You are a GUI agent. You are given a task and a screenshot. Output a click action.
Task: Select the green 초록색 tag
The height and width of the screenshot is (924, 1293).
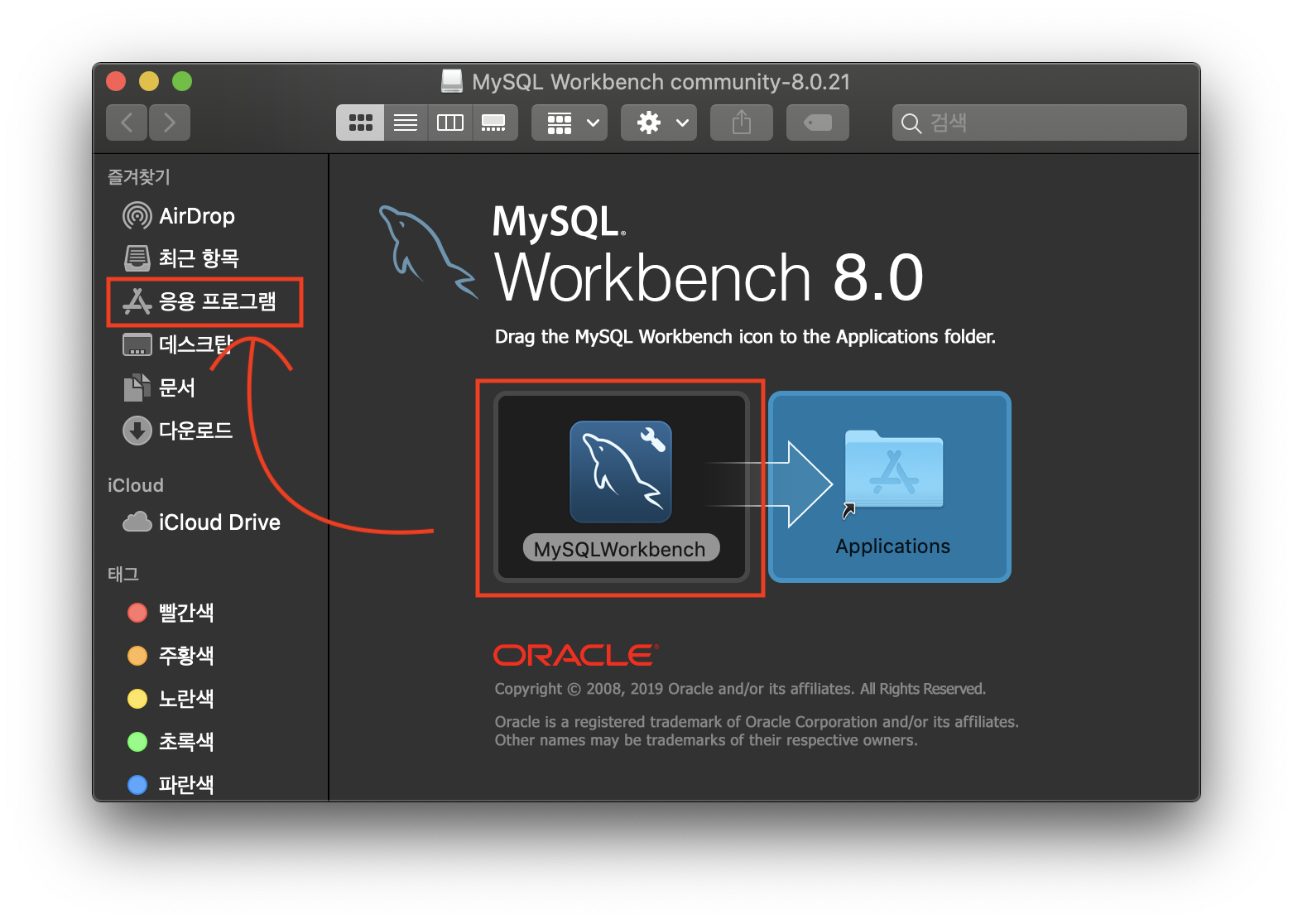coord(171,742)
